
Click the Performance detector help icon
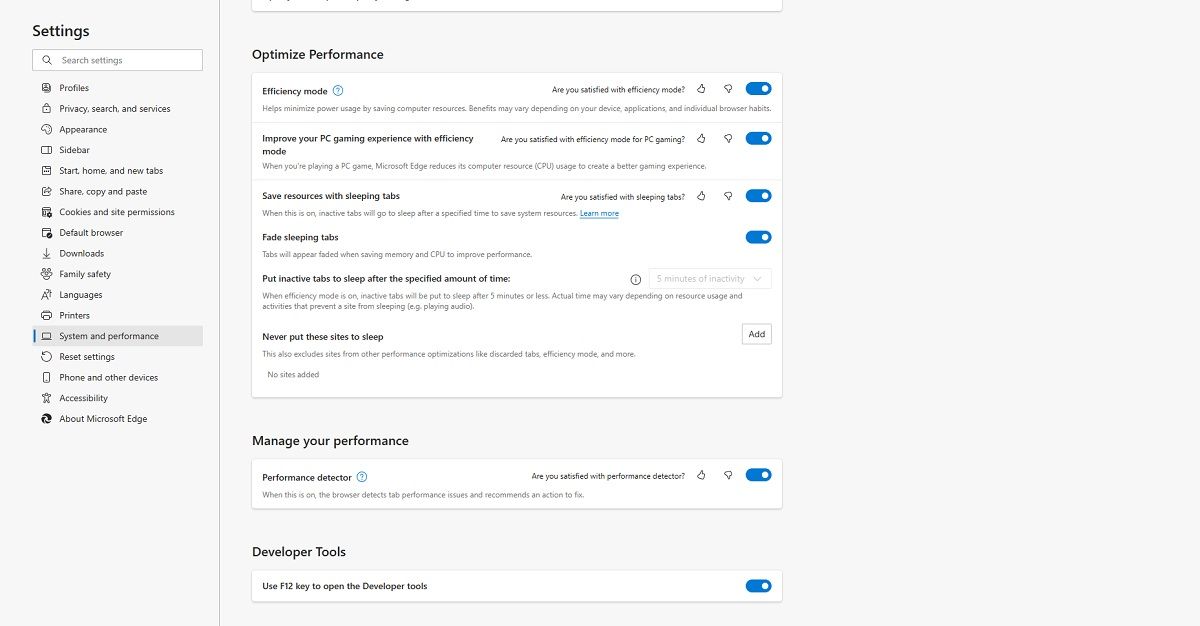[362, 476]
